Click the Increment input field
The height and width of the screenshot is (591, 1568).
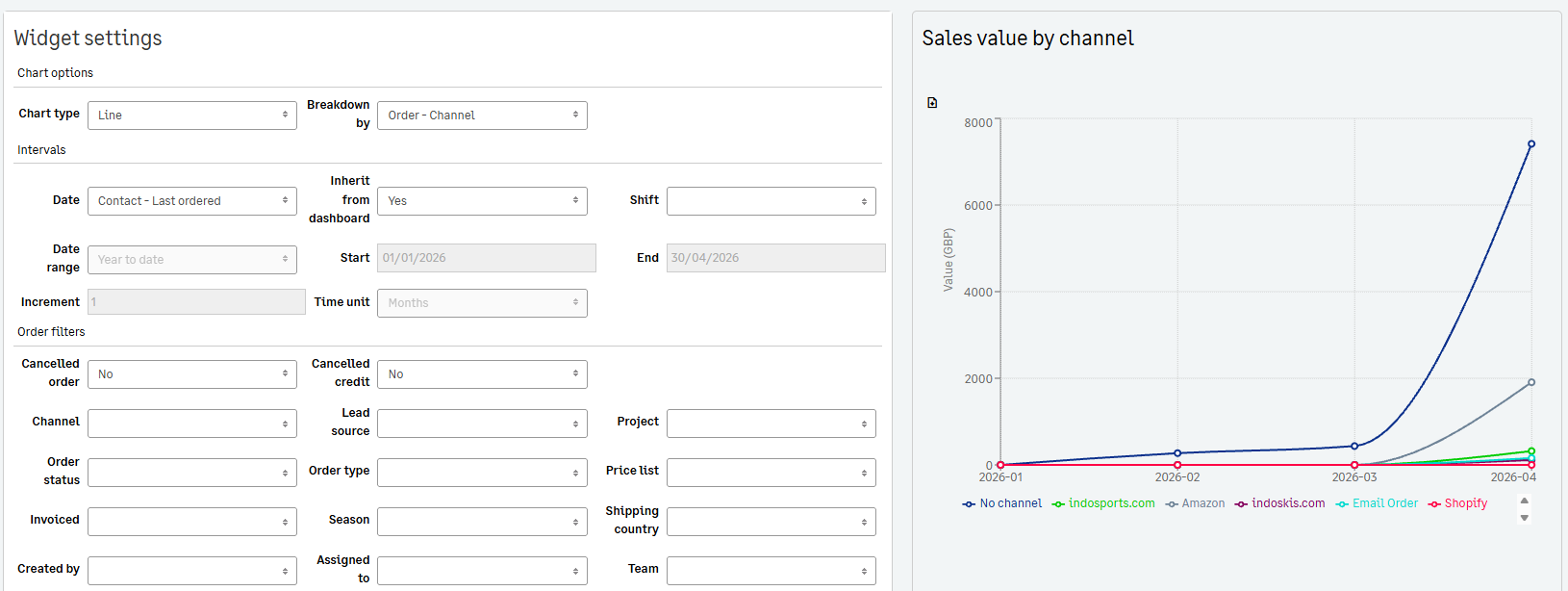point(196,302)
